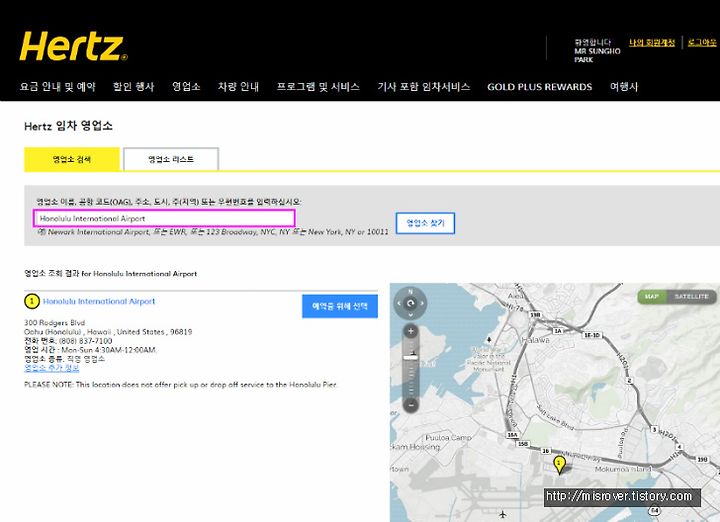
Task: Click the MR SUNGHO PARK welcome text
Action: (597, 55)
